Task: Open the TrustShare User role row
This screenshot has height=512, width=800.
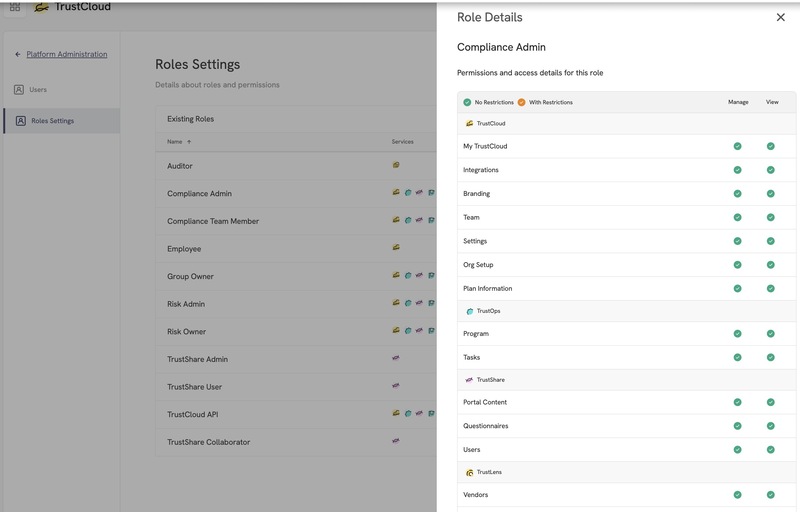Action: pos(296,387)
